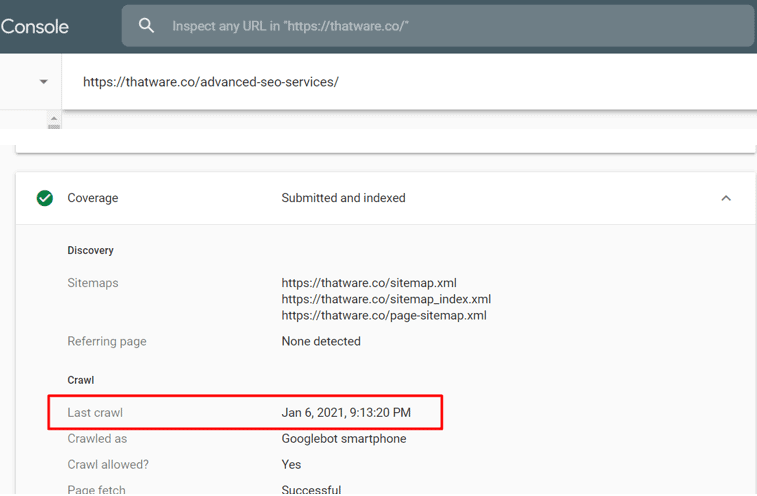Image resolution: width=757 pixels, height=496 pixels.
Task: Click the Googlebot smartphone value
Action: (344, 438)
